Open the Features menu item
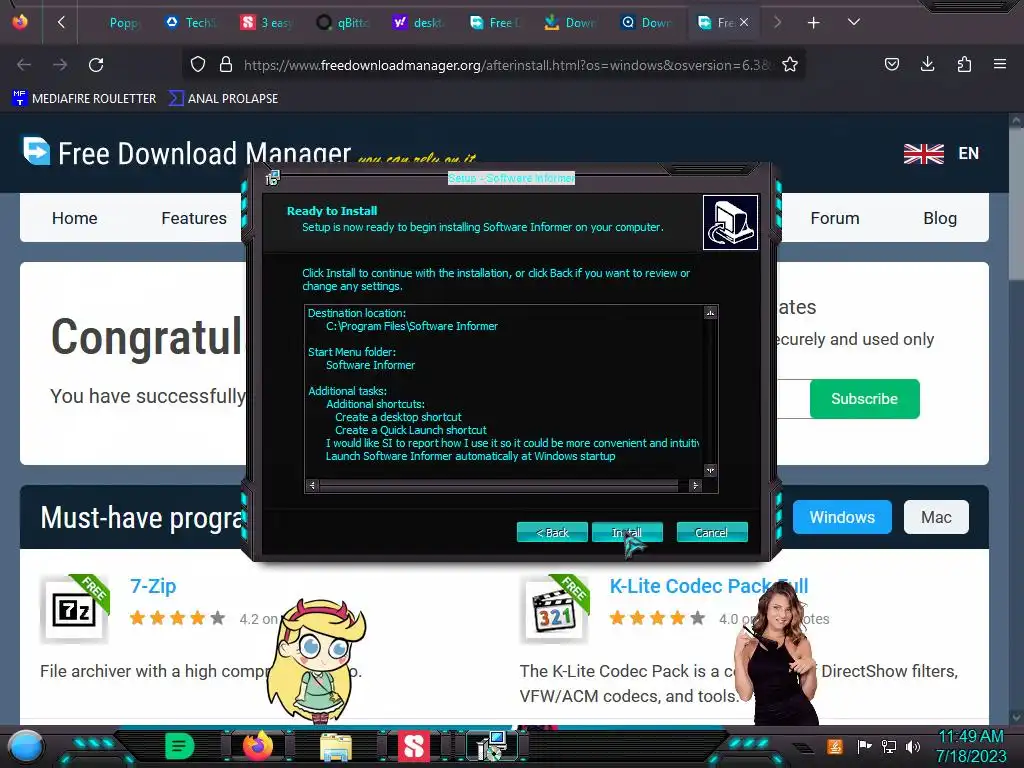 (x=194, y=218)
